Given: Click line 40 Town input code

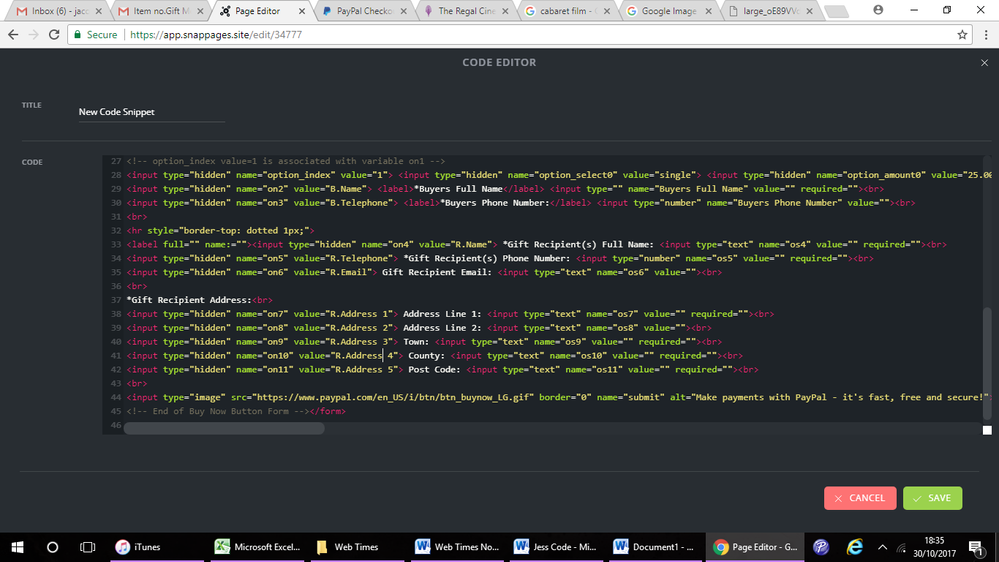Looking at the screenshot, I should 424,342.
